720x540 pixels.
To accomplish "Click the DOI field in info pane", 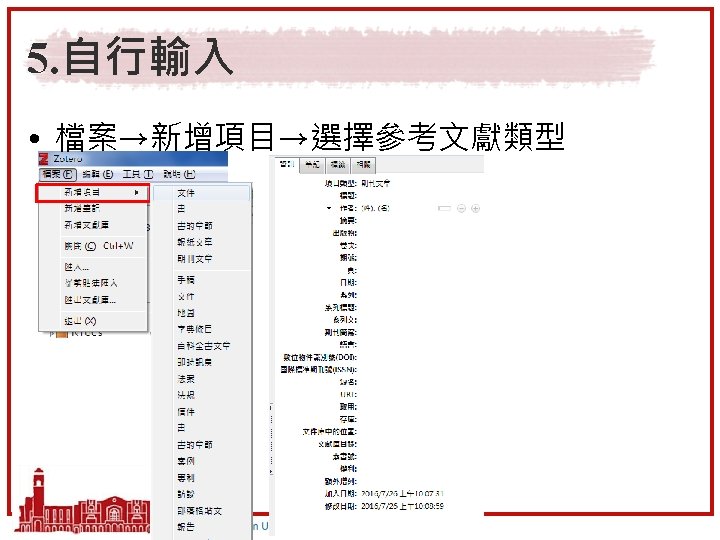I will (x=420, y=357).
